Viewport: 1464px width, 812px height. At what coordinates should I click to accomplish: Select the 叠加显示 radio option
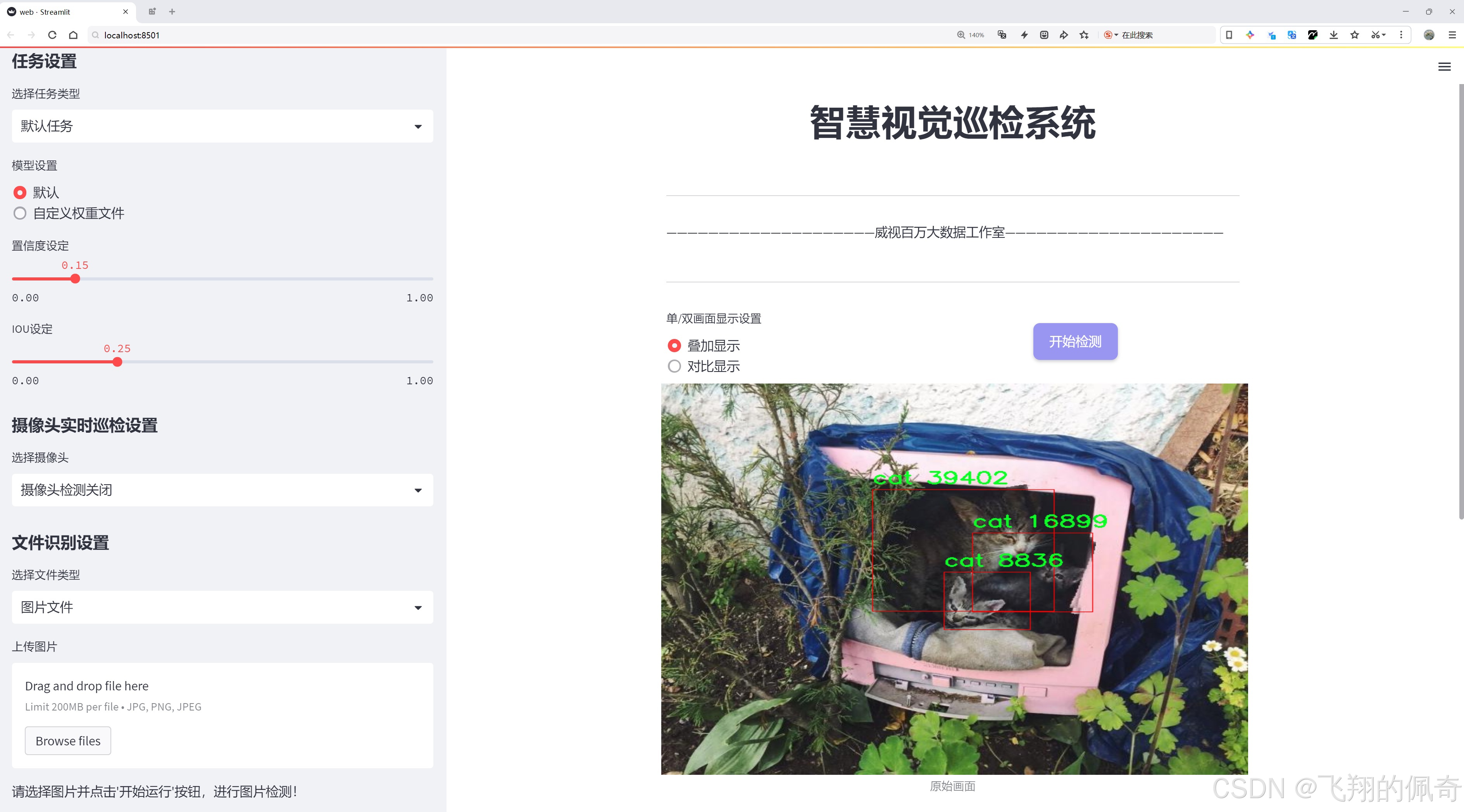point(674,345)
